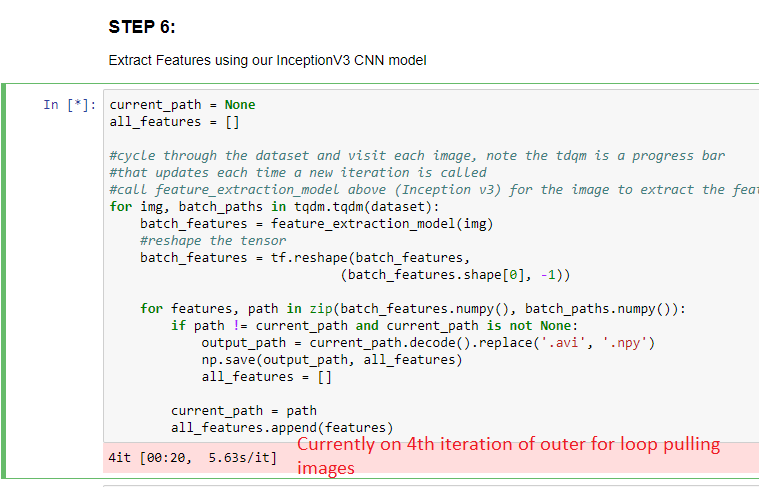The image size is (759, 487).
Task: Click the '#reshape the tensor' comment
Action: pos(213,241)
